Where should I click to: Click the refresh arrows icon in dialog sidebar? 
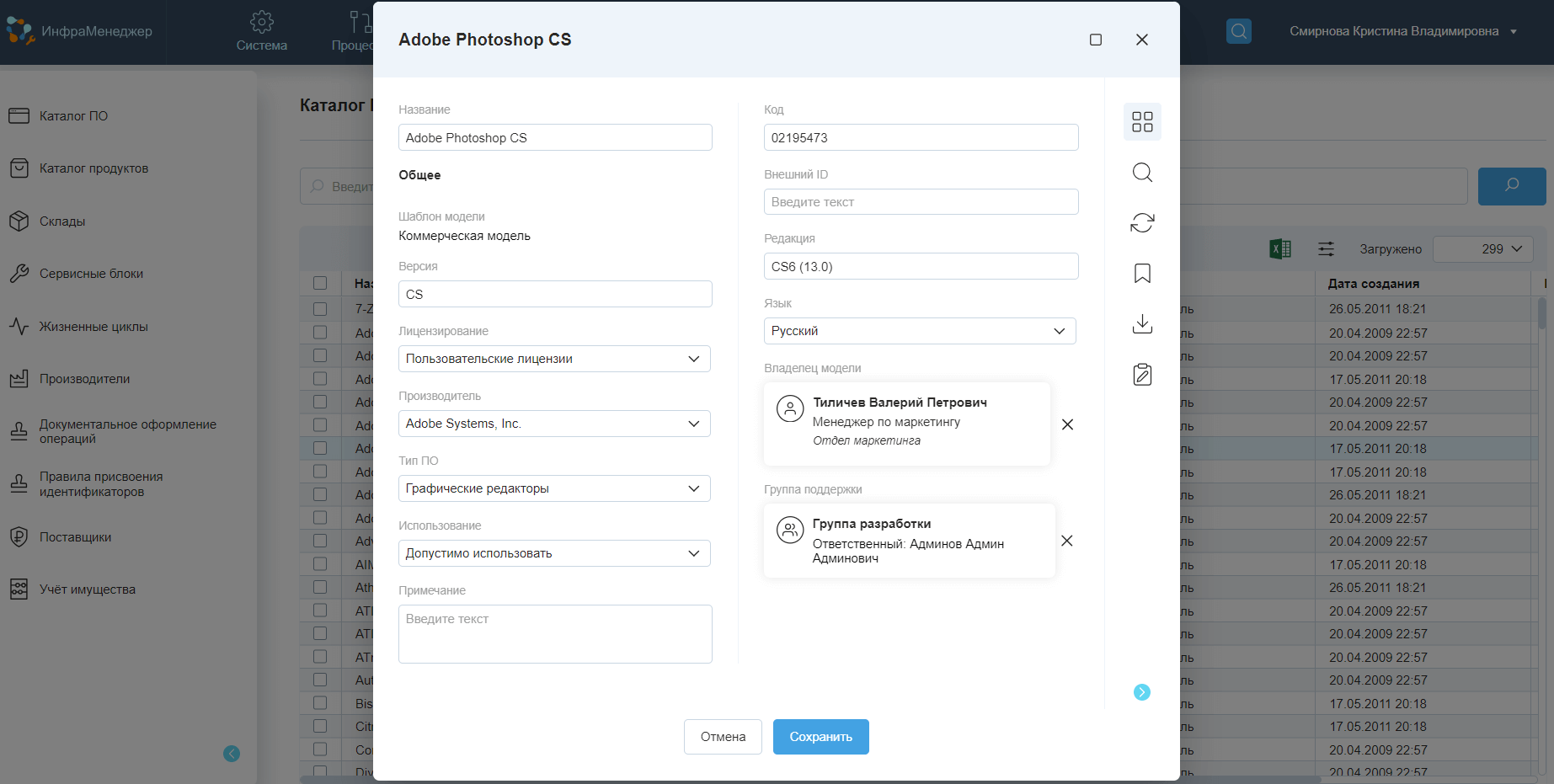point(1142,223)
